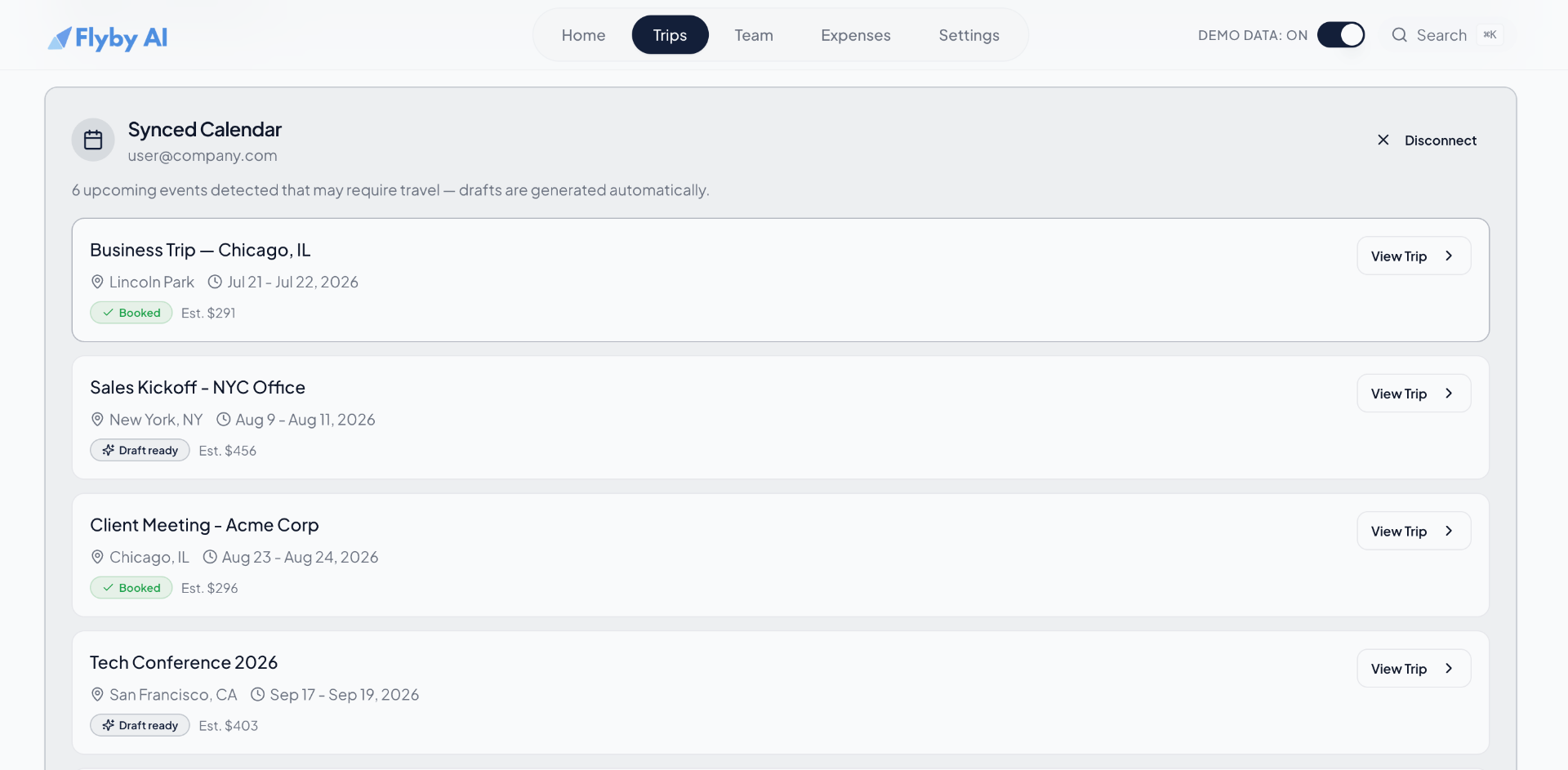
Task: Click the Draft ready badge on Tech Conference 2026
Action: (x=140, y=726)
